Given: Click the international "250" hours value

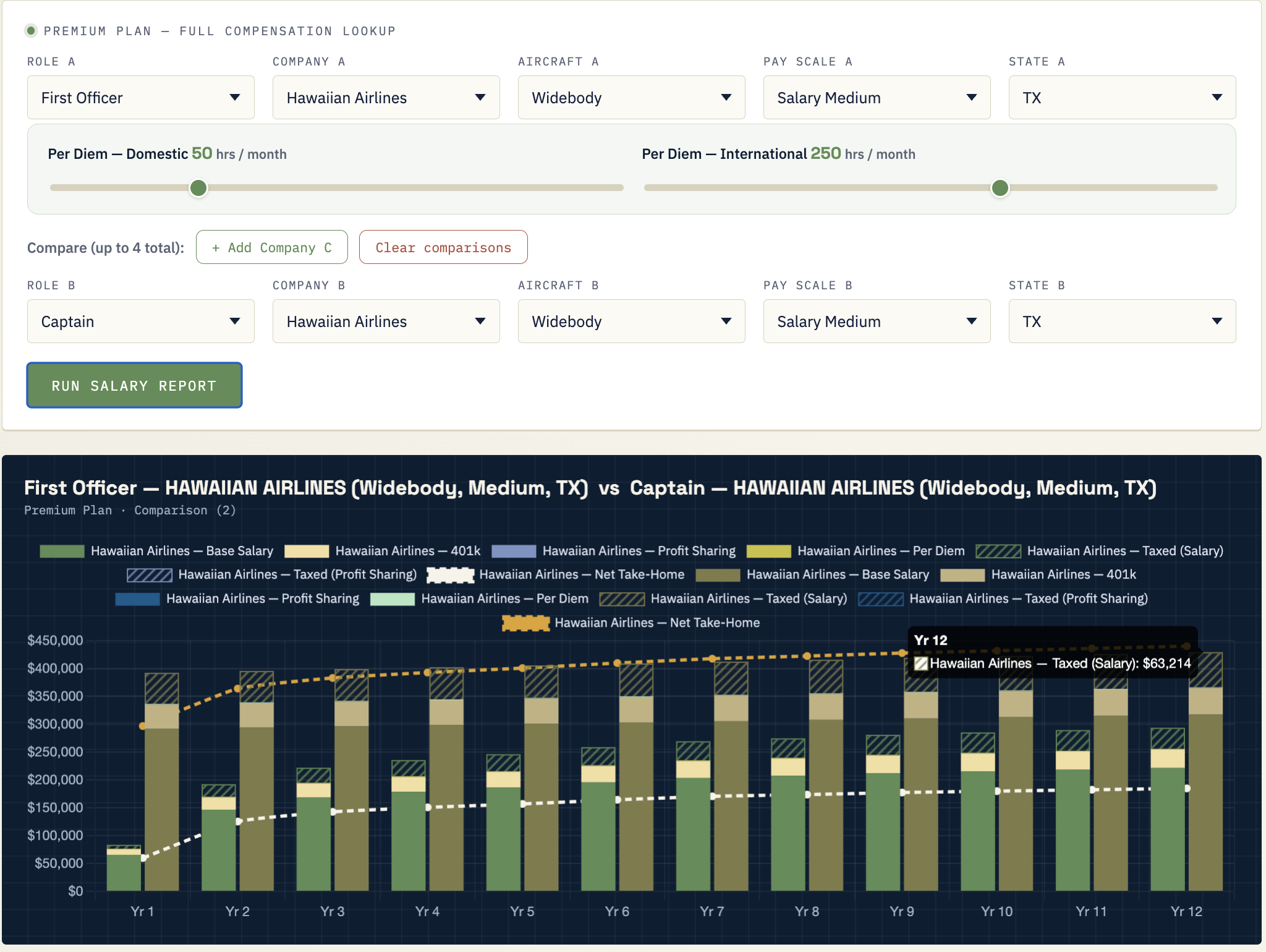Looking at the screenshot, I should [826, 153].
